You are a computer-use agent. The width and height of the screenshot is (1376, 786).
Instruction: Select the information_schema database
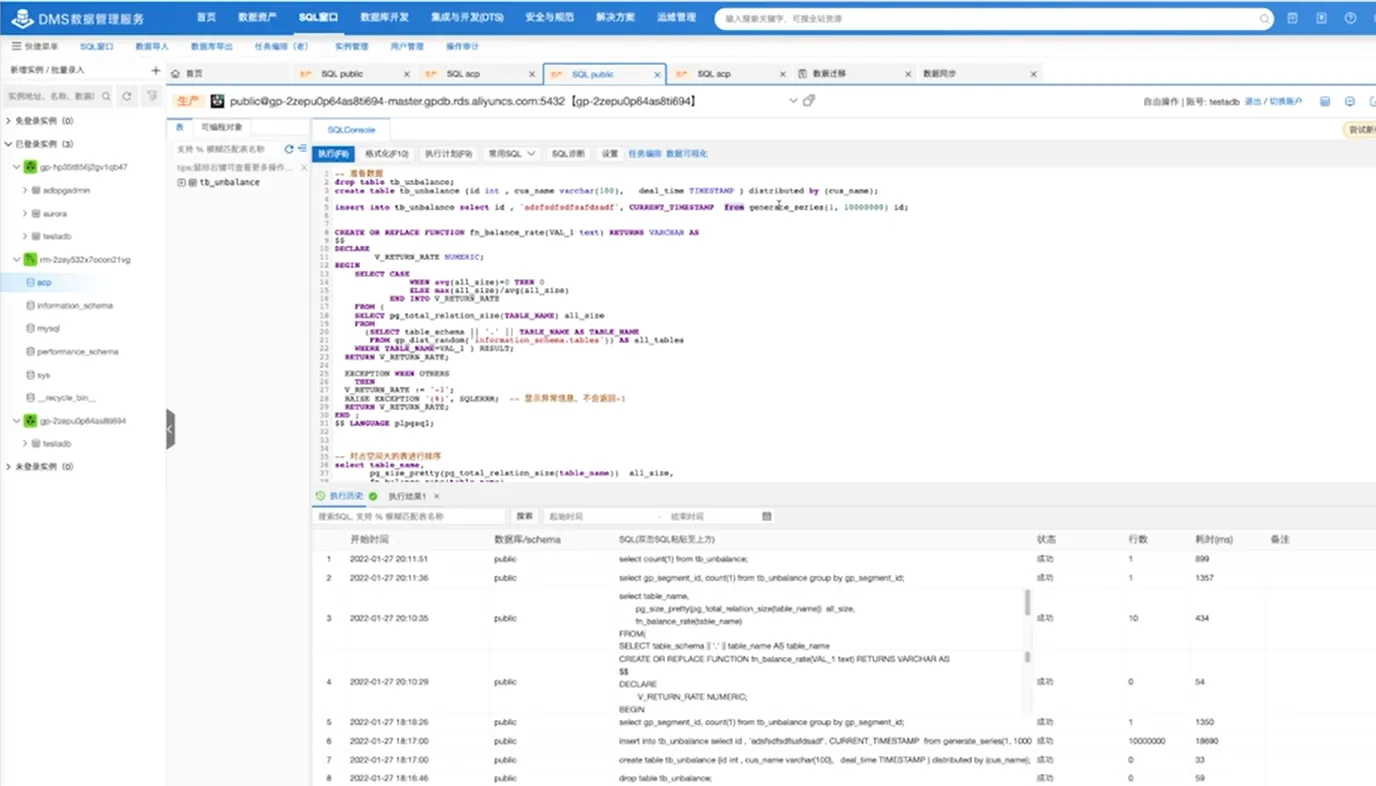pos(75,306)
